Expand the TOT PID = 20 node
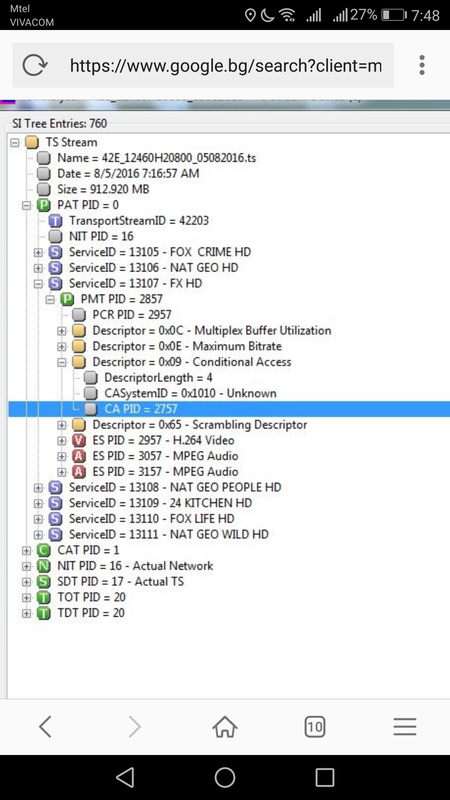Viewport: 450px width, 800px height. tap(27, 598)
